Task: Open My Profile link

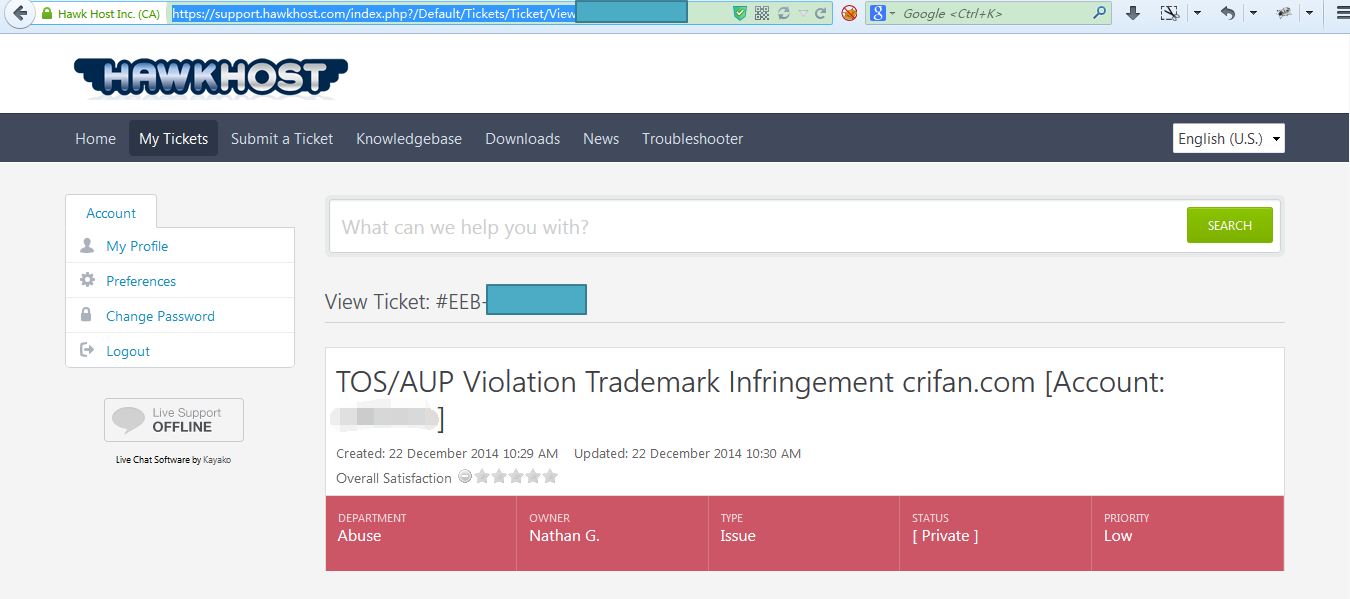Action: pyautogui.click(x=137, y=246)
